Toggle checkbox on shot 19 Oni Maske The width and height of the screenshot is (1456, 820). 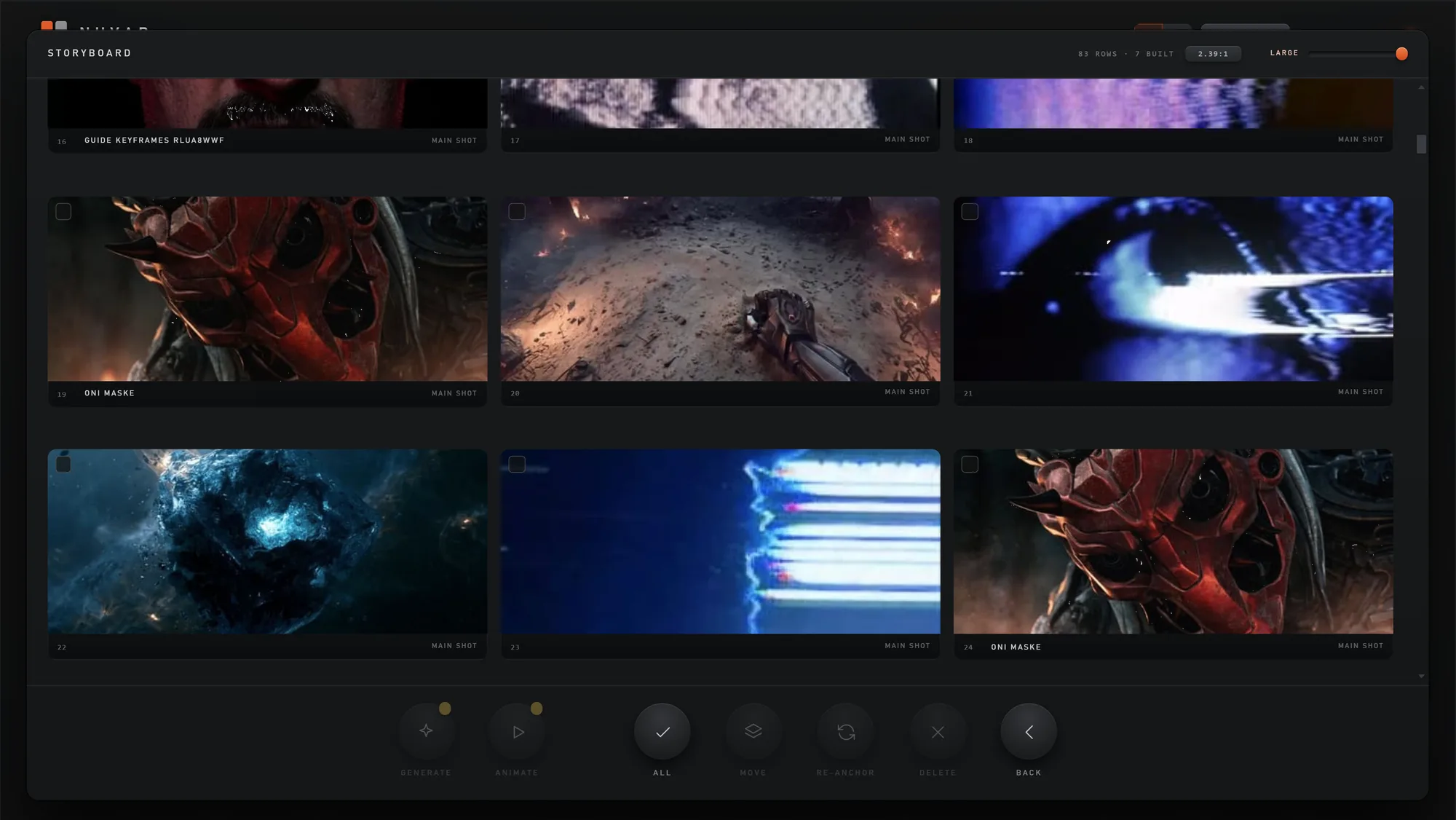[x=63, y=211]
